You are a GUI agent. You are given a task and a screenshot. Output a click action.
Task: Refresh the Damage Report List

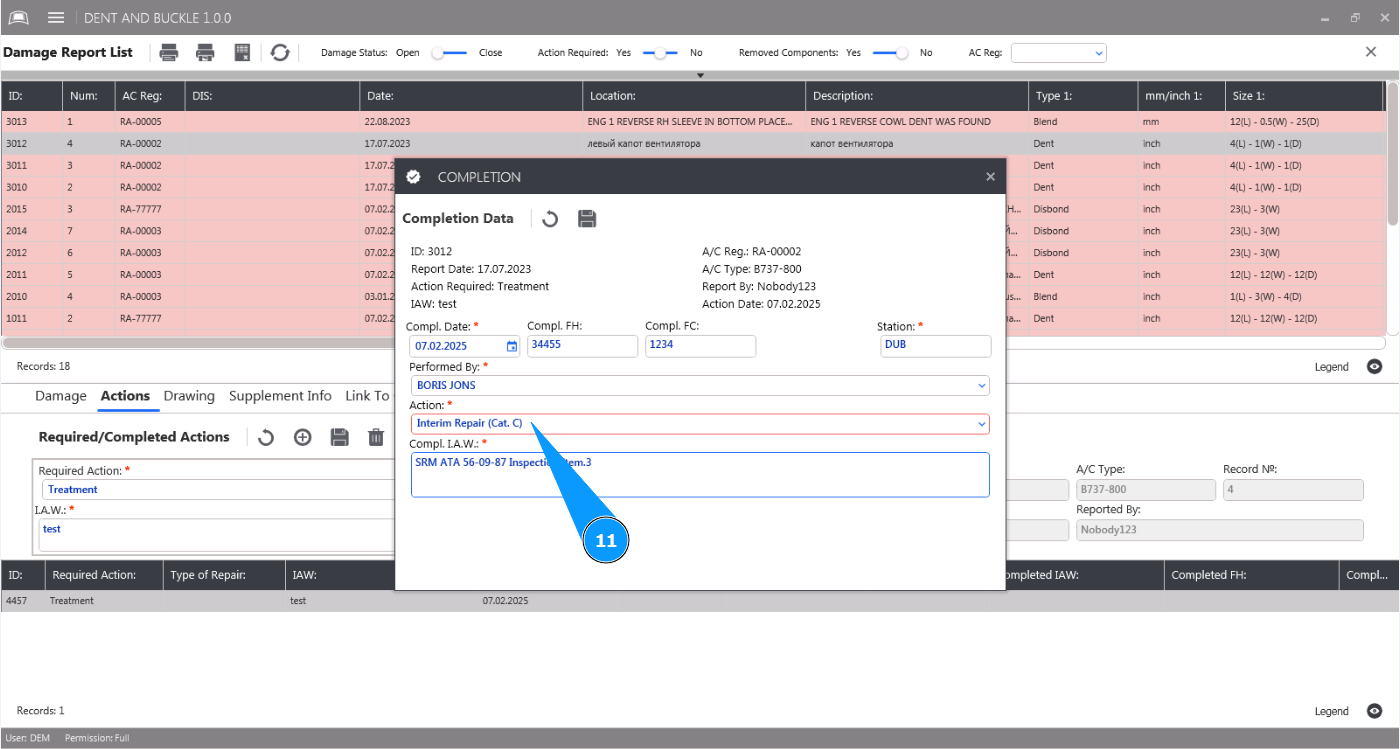click(280, 53)
